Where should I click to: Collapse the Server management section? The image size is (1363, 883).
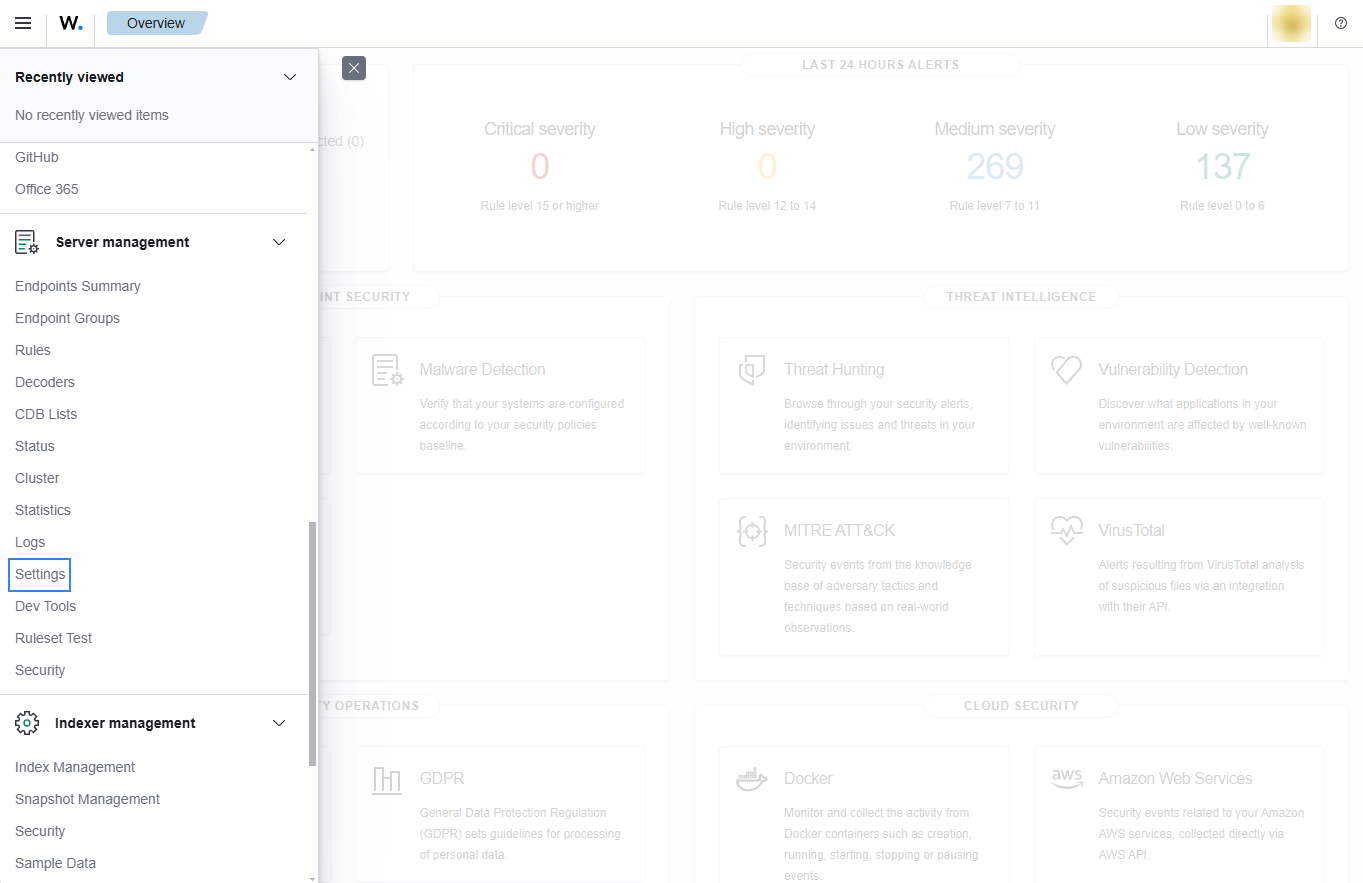tap(279, 242)
